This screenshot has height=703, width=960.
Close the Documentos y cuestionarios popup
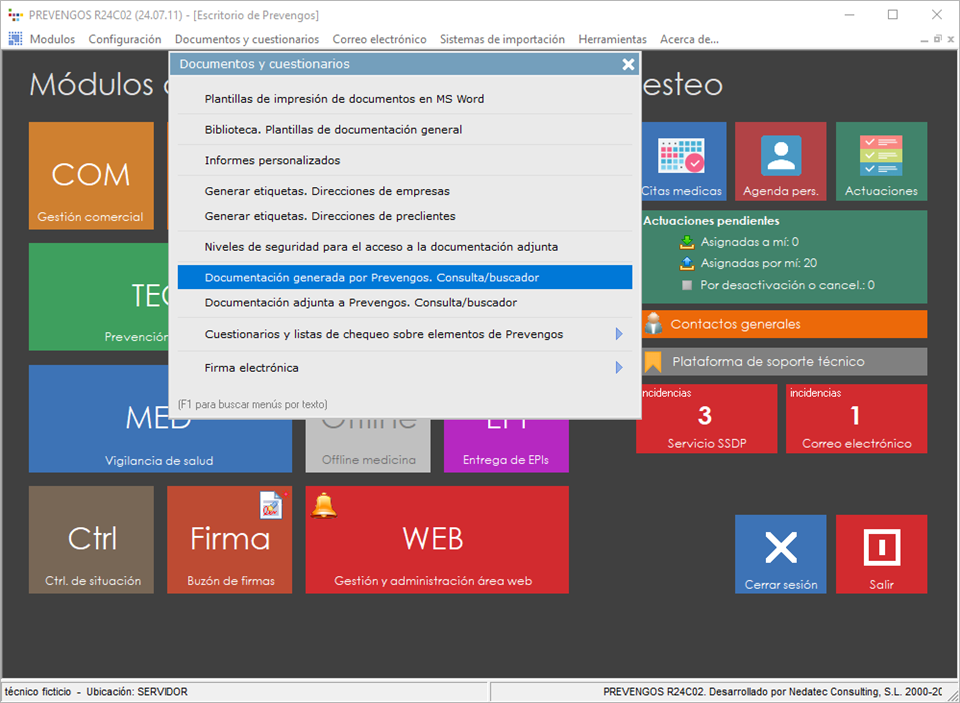click(x=628, y=64)
